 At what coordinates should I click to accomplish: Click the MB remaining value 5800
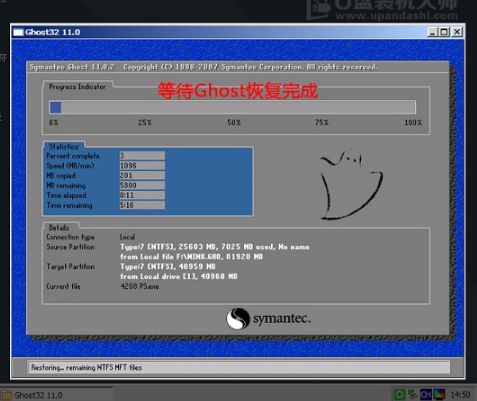coord(142,185)
